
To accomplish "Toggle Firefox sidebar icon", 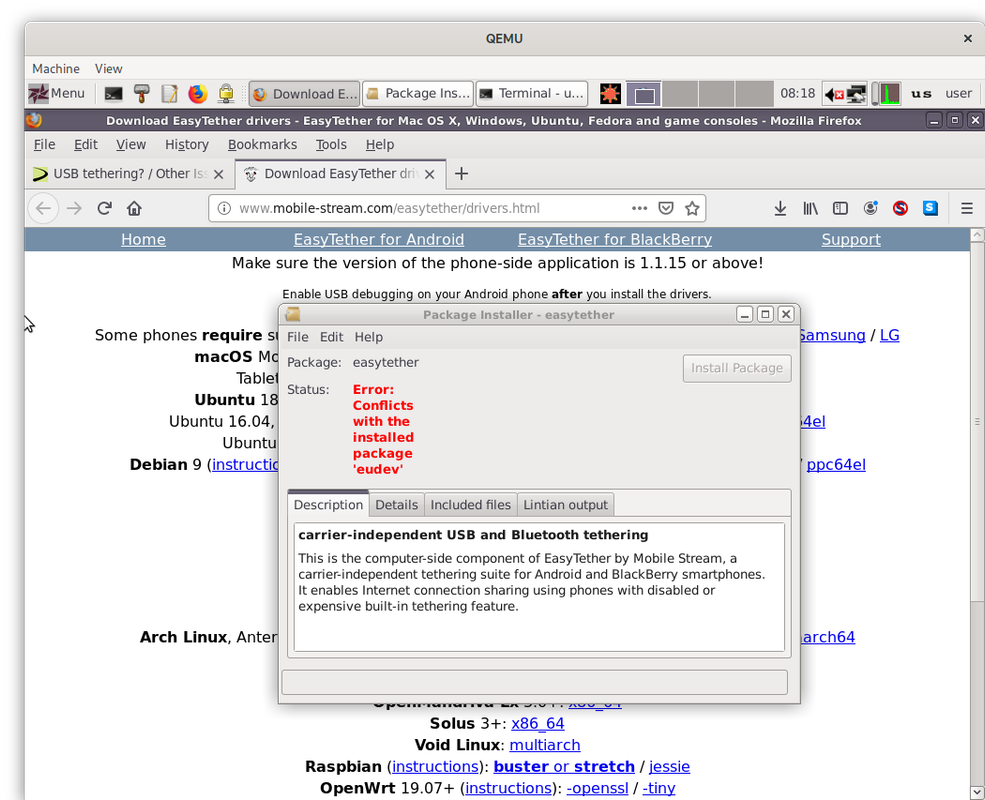I will (840, 208).
